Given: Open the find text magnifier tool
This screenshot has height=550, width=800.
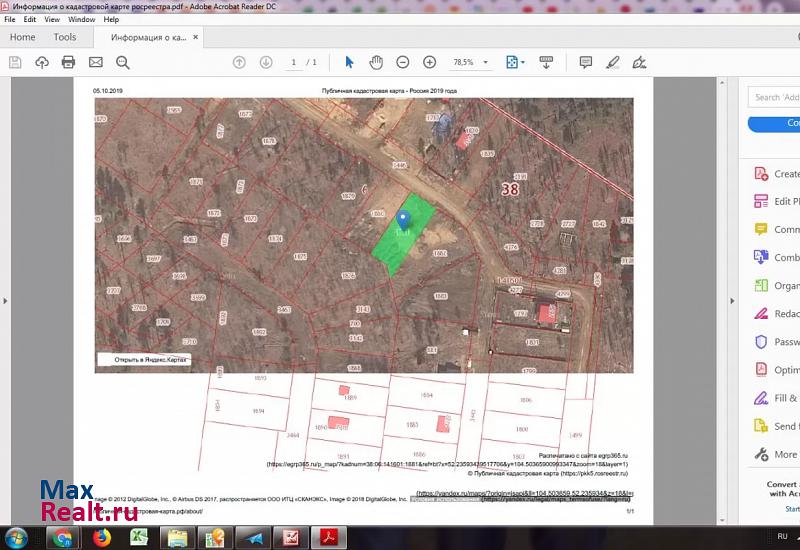Looking at the screenshot, I should [x=123, y=62].
